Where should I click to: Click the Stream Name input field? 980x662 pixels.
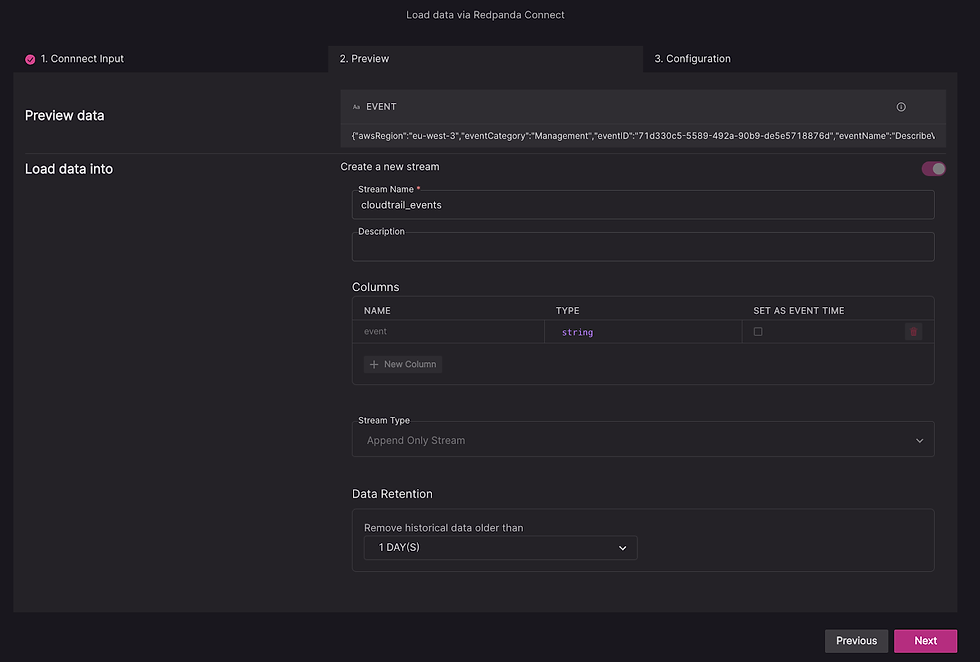(x=643, y=205)
